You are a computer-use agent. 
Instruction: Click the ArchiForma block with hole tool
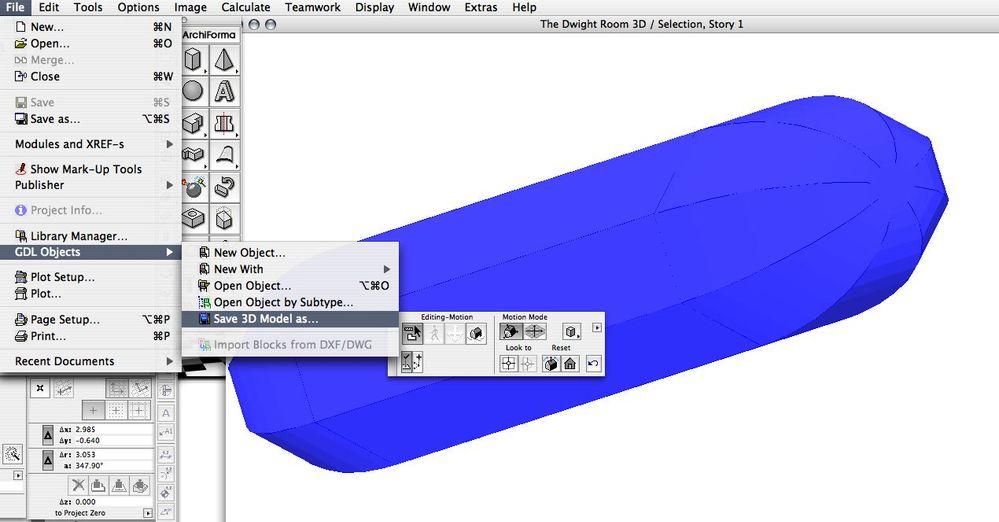194,218
